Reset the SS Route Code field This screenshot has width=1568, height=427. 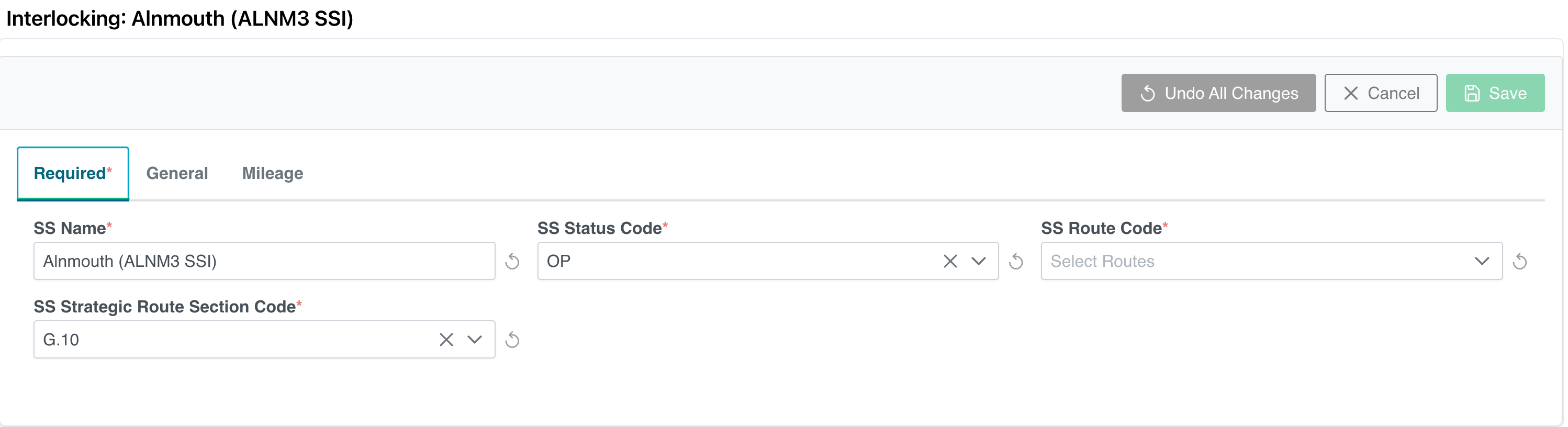1520,262
